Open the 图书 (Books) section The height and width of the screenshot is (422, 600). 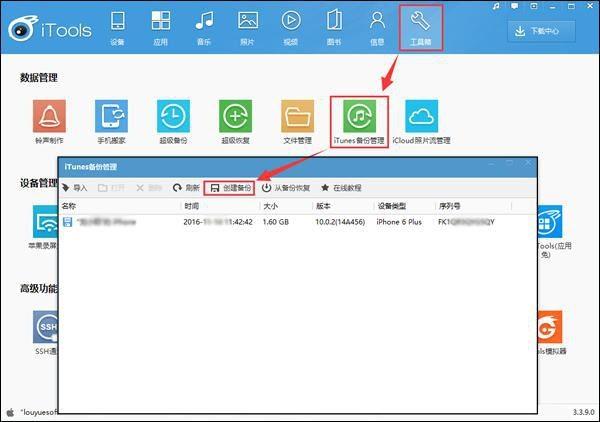[x=334, y=29]
